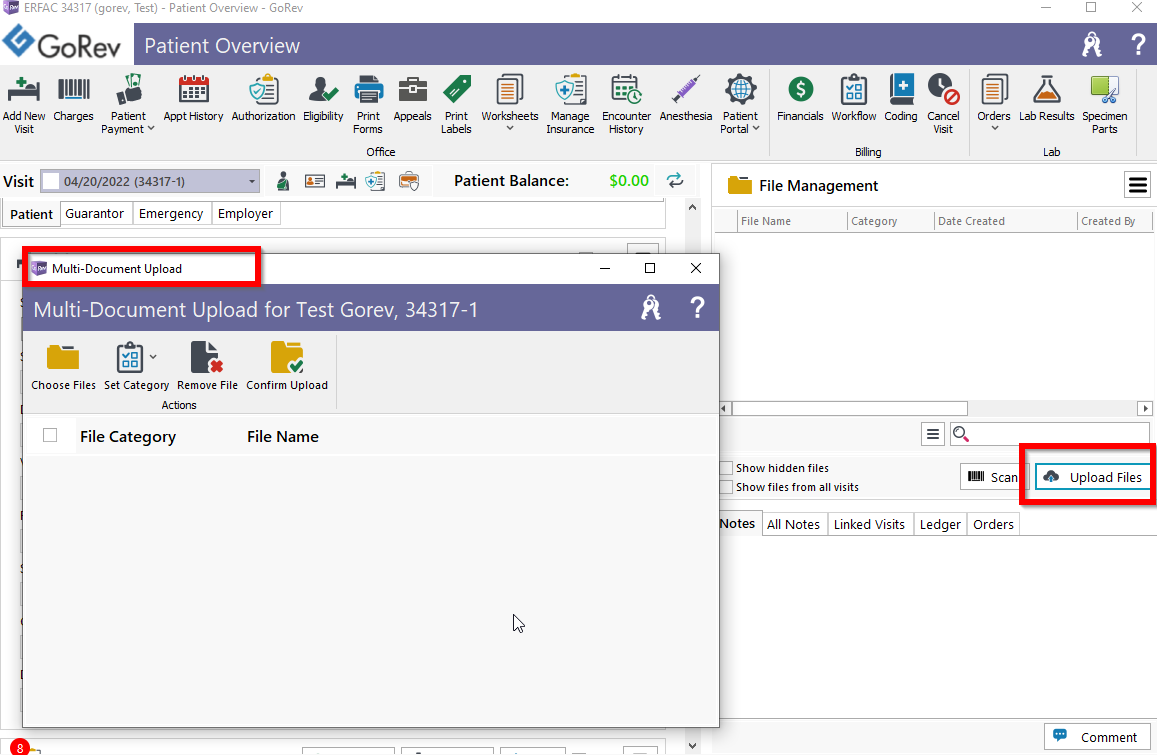Click the keys icon in upload dialog header
The width and height of the screenshot is (1157, 755).
click(651, 308)
